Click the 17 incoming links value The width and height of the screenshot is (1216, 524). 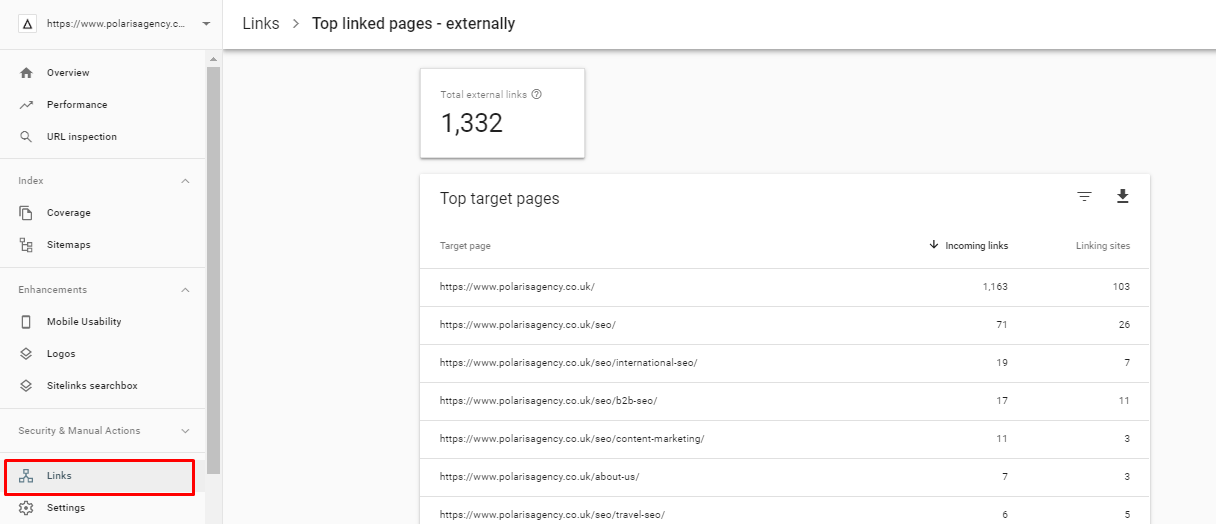(1002, 401)
